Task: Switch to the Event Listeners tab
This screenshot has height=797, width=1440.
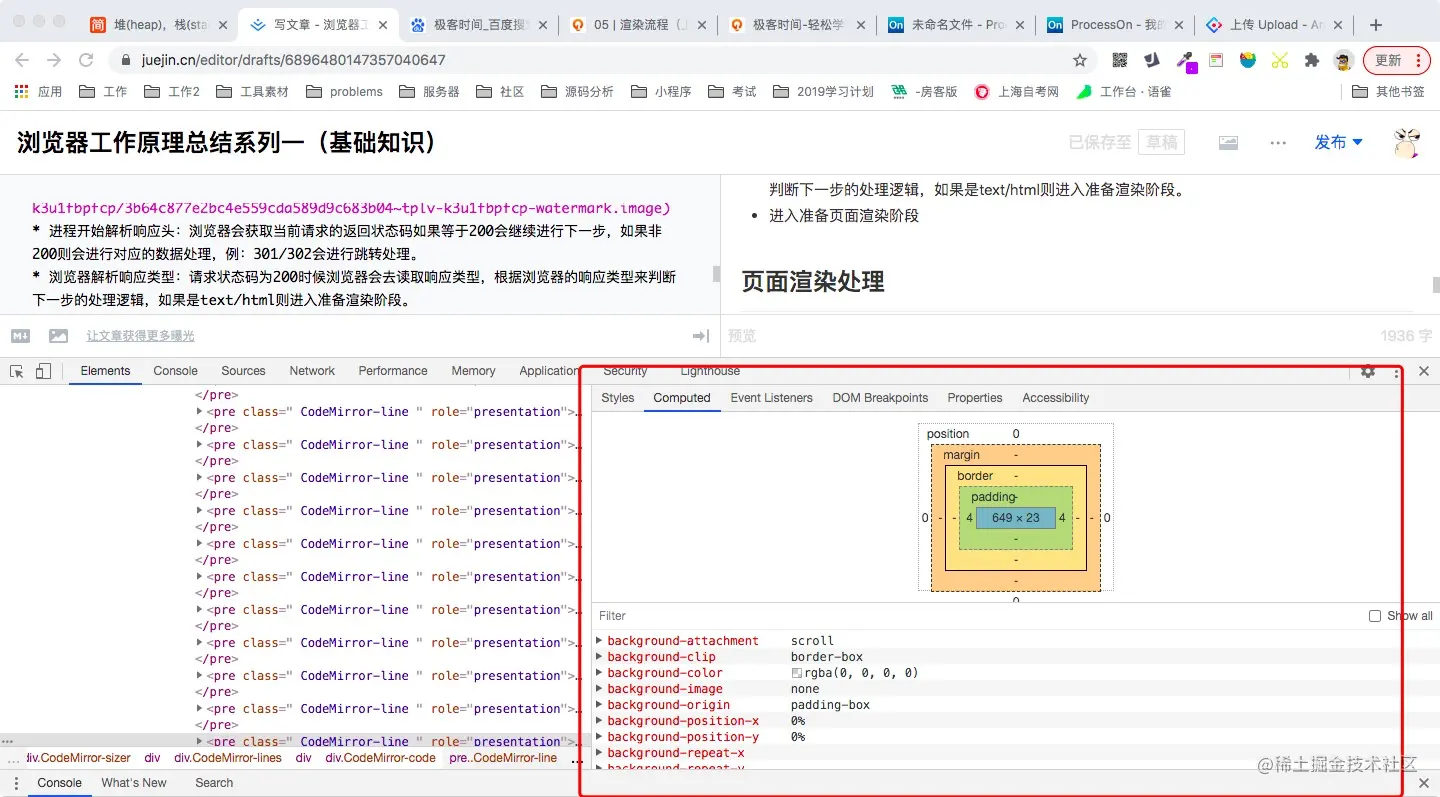Action: point(771,398)
